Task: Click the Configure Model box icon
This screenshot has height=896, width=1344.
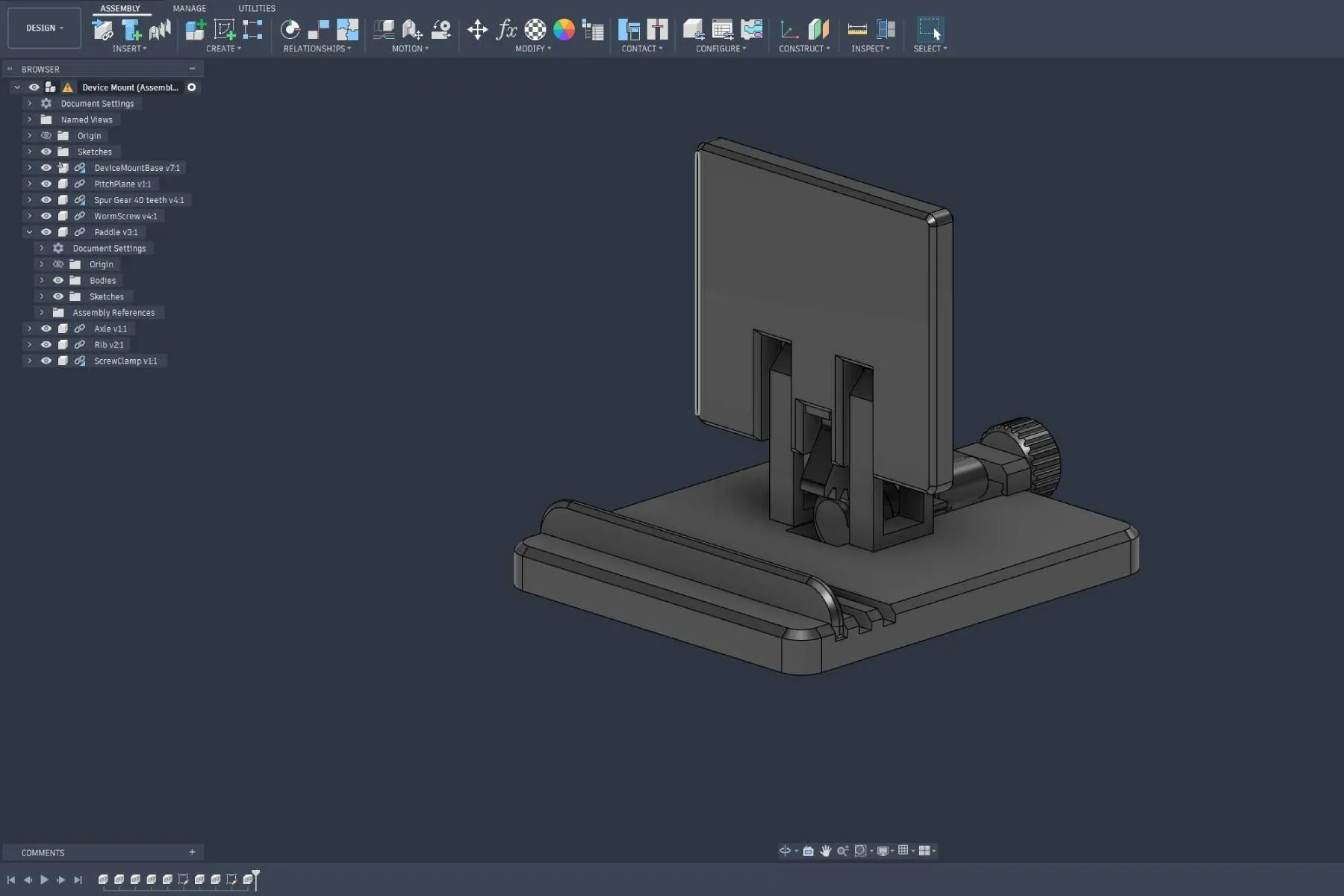Action: pos(694,30)
